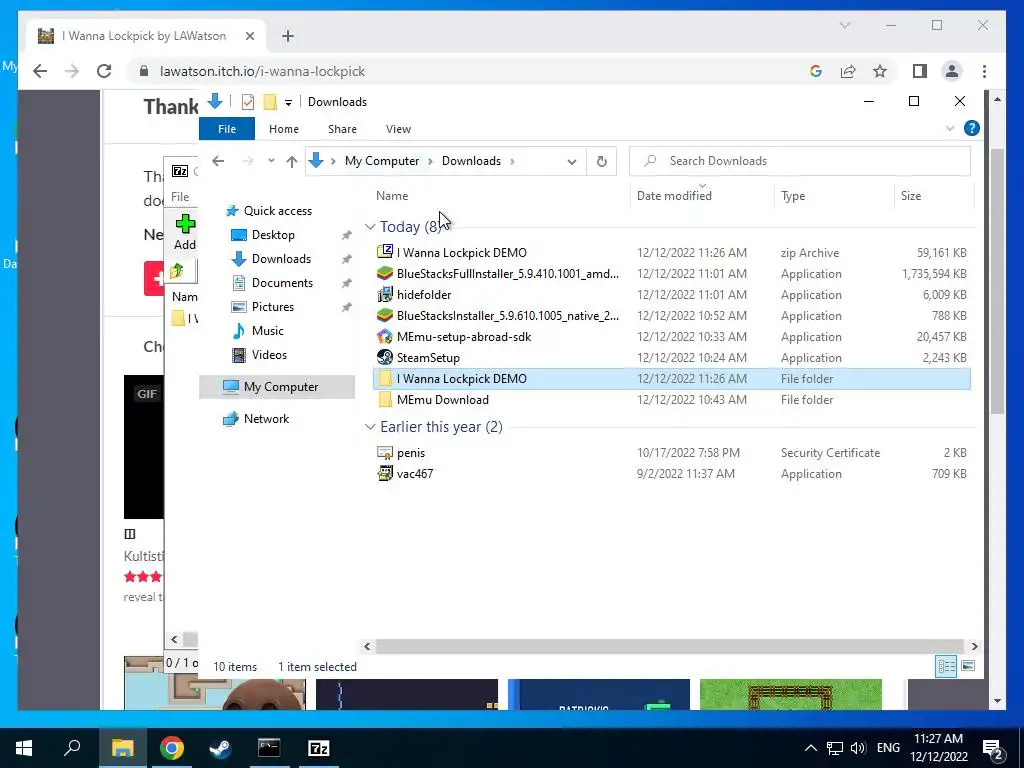
Task: Go up one folder level
Action: tap(291, 161)
